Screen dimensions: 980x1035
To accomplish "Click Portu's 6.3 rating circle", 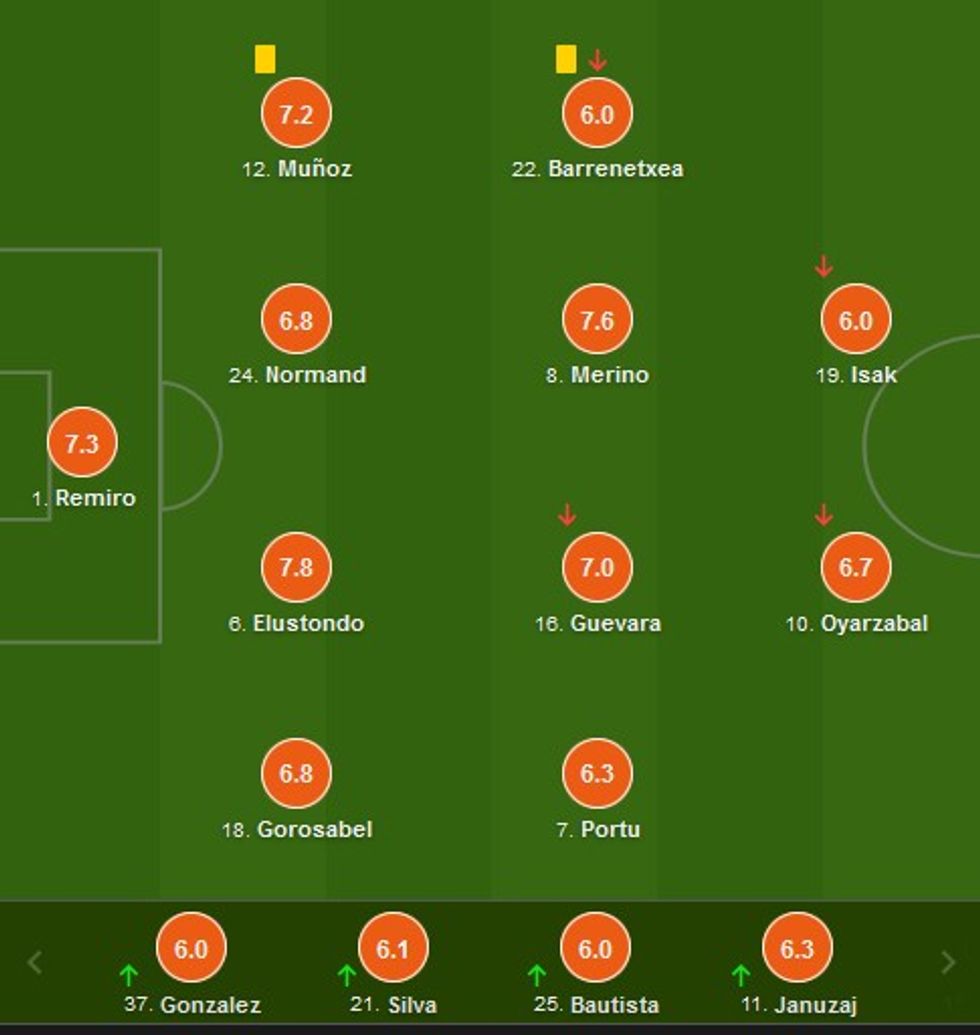I will click(x=597, y=773).
